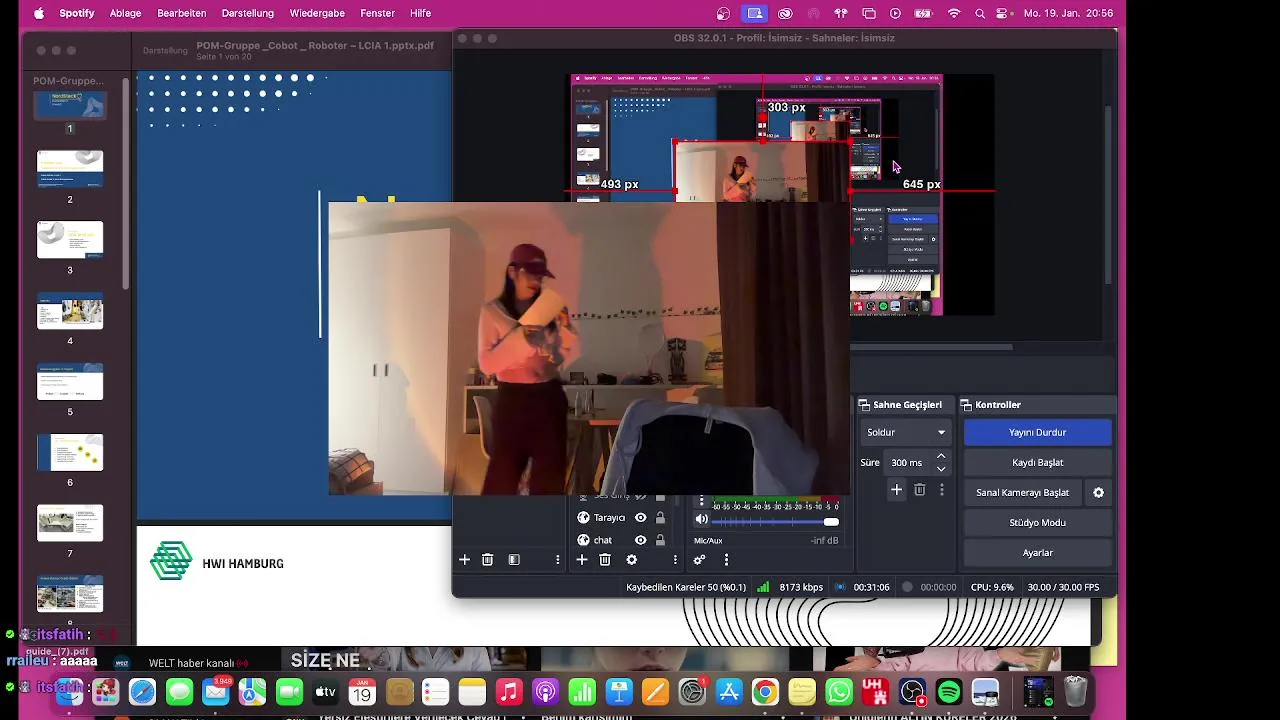Open the scenes panel three-dot menu

tap(557, 560)
